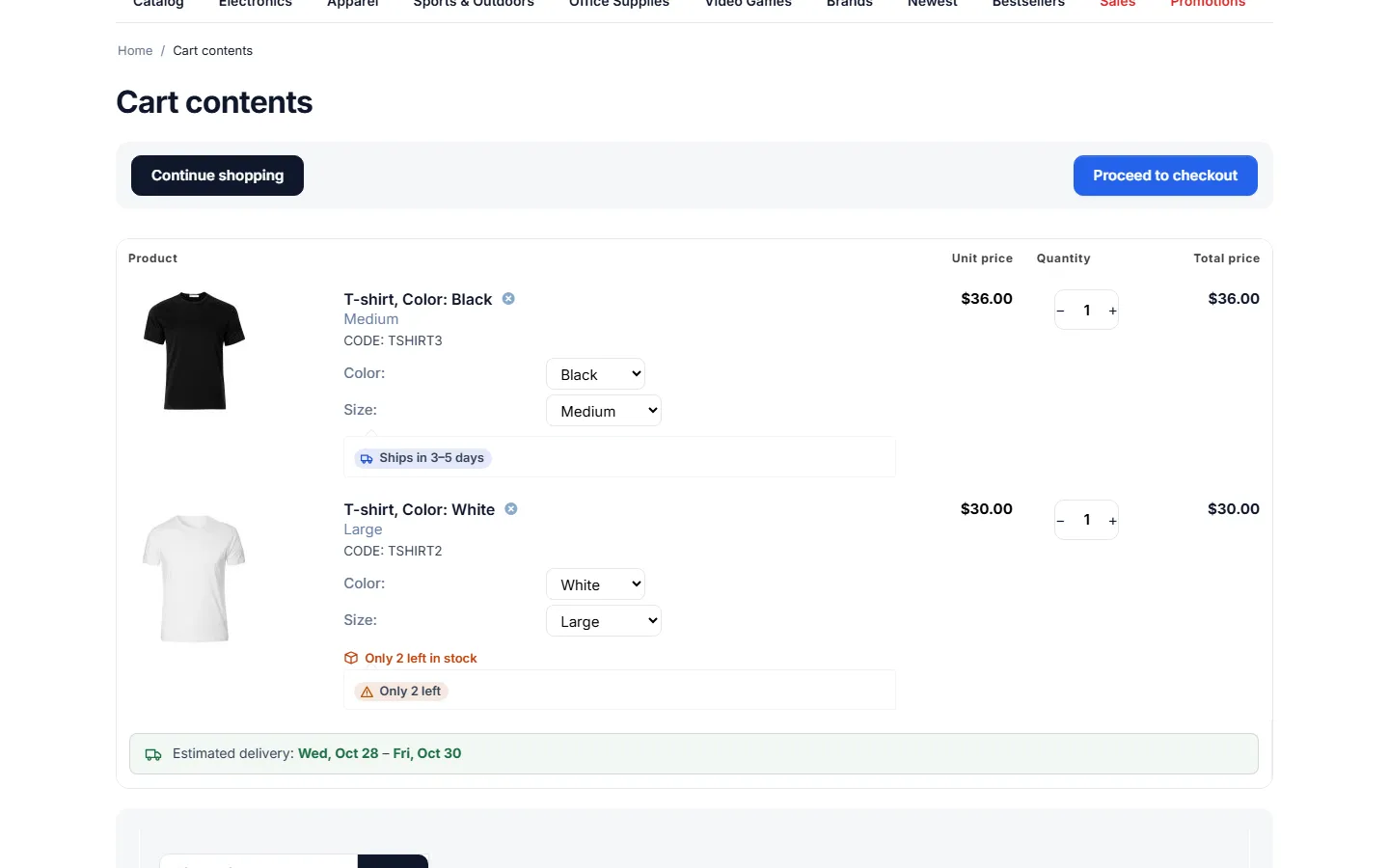Click the CODE: TSHIRT3 text
Viewport: 1389px width, 868px height.
point(393,340)
